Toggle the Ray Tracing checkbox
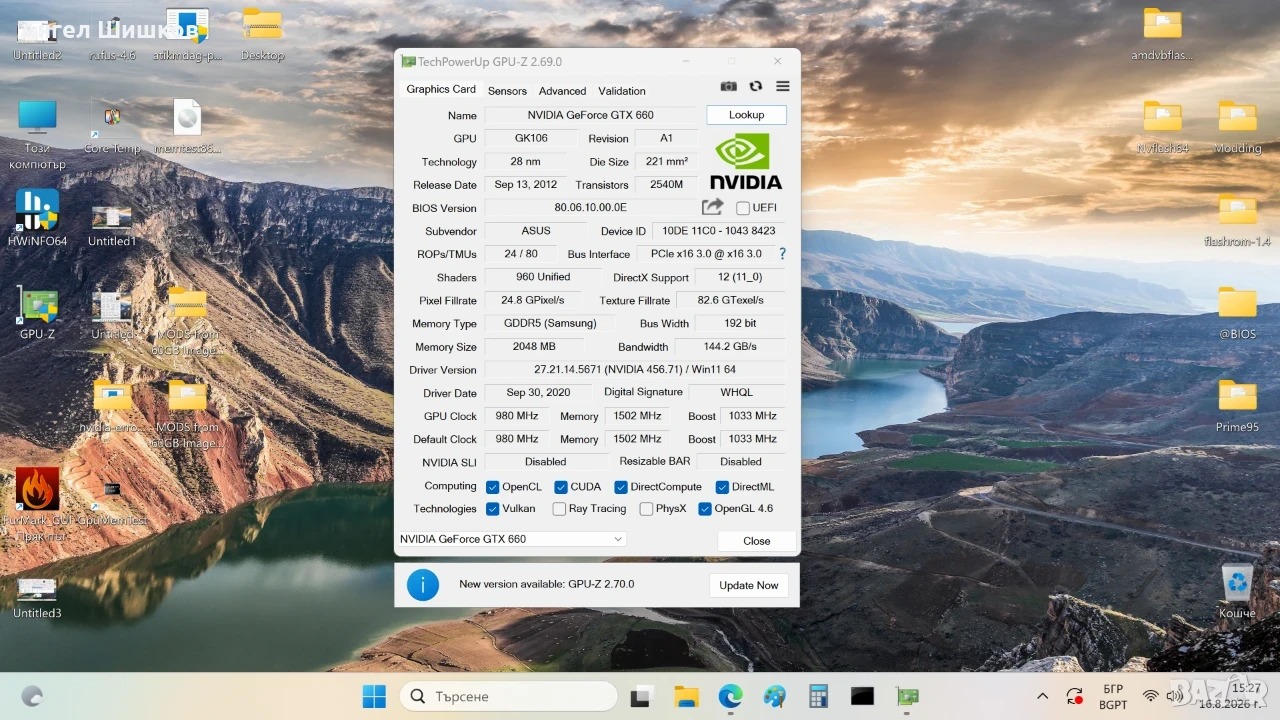The image size is (1280, 720). tap(559, 509)
